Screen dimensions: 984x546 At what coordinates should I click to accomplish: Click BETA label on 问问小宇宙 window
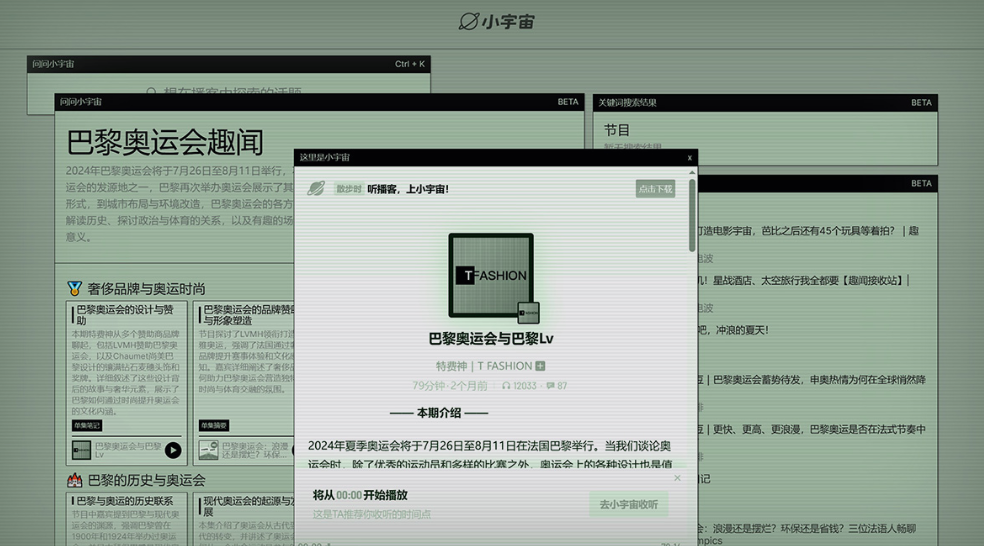(x=568, y=102)
